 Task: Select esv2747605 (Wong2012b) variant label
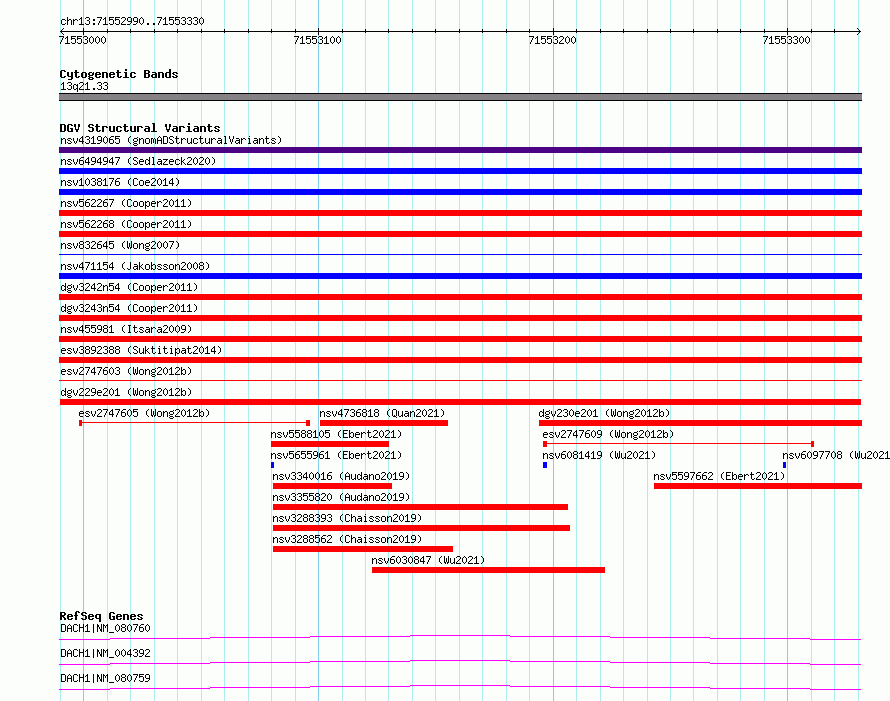pos(144,413)
